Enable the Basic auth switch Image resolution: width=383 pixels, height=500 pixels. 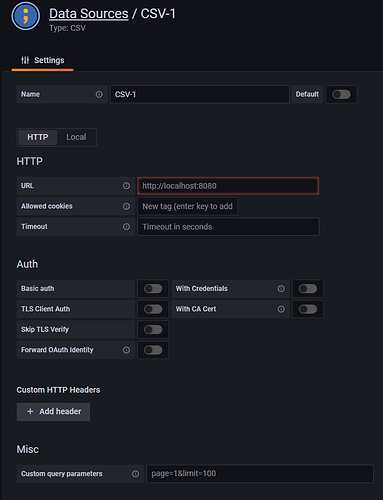coord(153,289)
